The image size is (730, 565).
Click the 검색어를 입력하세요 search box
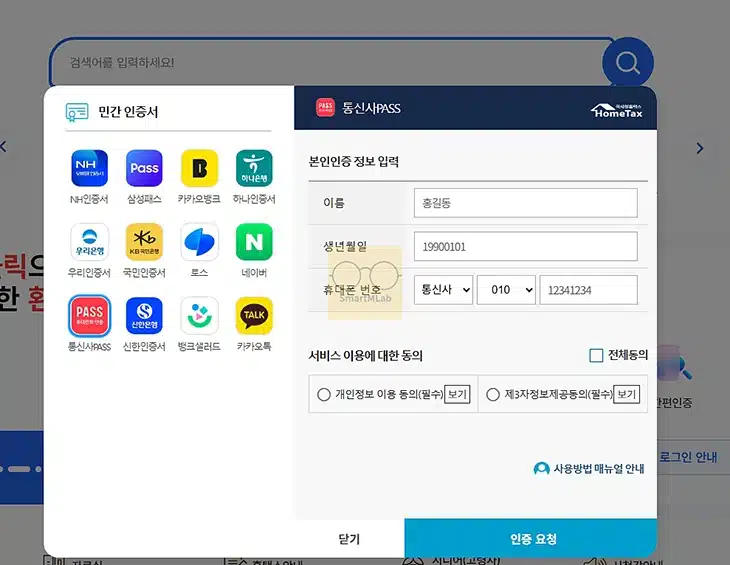(x=326, y=62)
